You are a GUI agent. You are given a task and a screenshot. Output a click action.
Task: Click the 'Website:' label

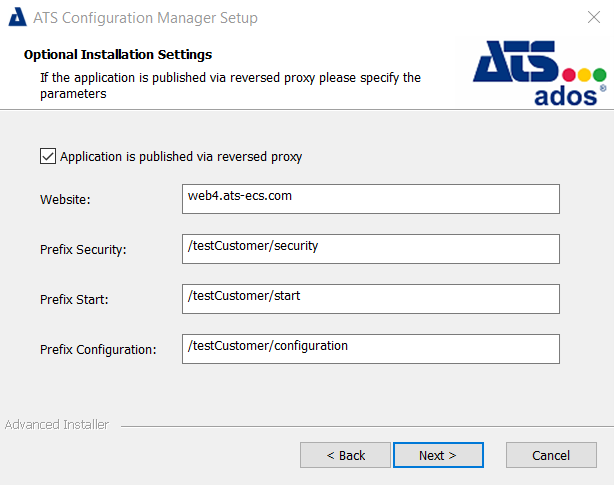click(x=65, y=200)
